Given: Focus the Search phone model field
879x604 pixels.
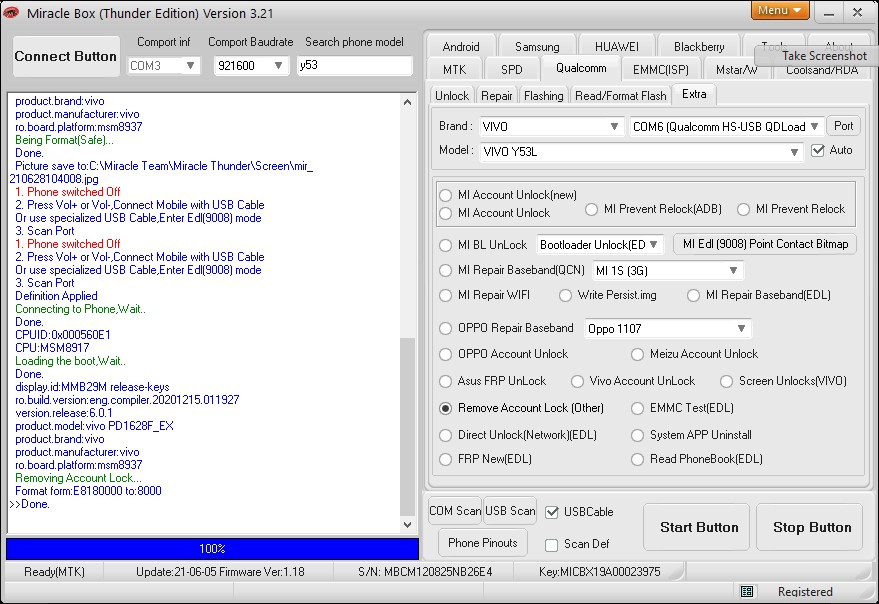Looking at the screenshot, I should click(354, 65).
